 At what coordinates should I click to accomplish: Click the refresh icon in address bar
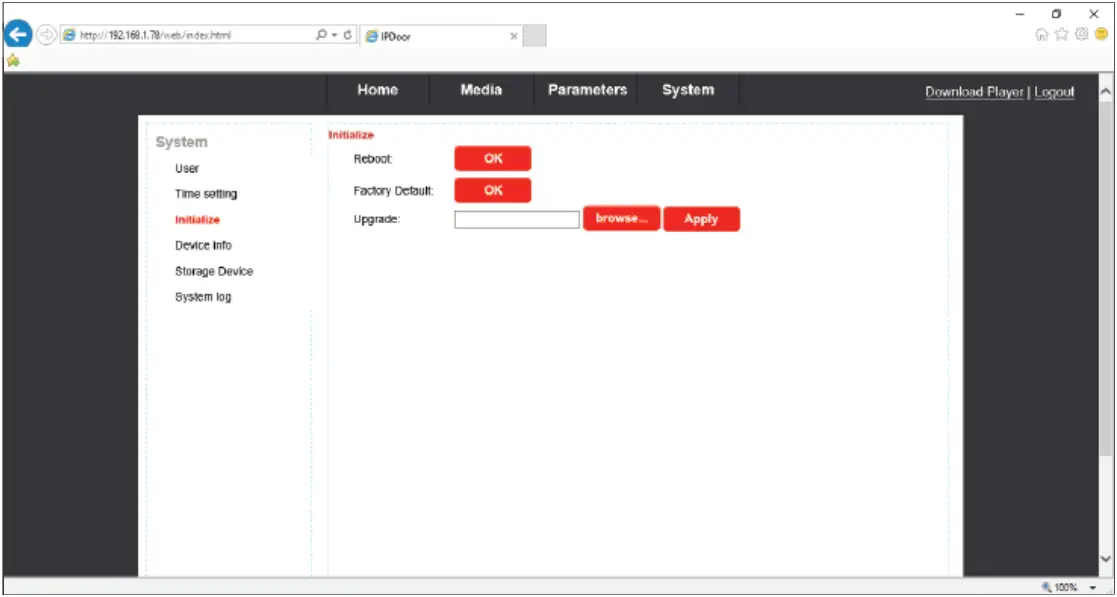pyautogui.click(x=348, y=34)
